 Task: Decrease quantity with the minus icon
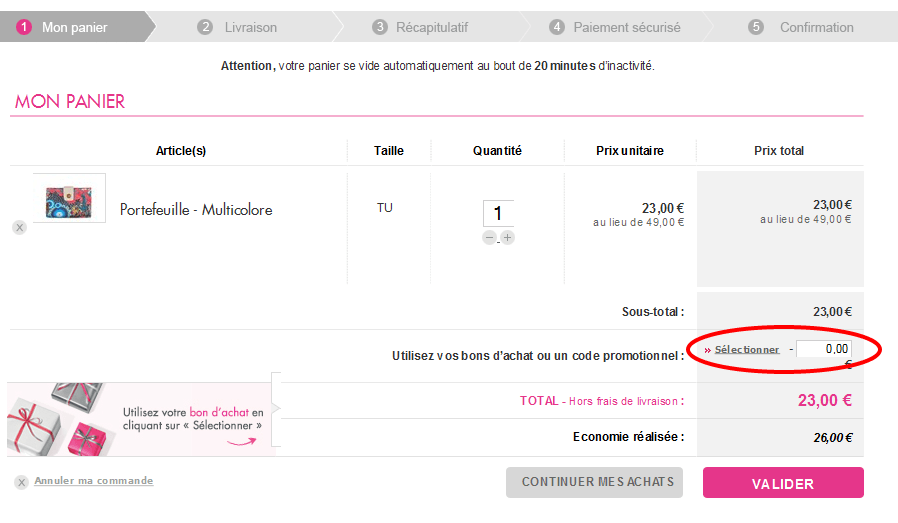click(489, 238)
